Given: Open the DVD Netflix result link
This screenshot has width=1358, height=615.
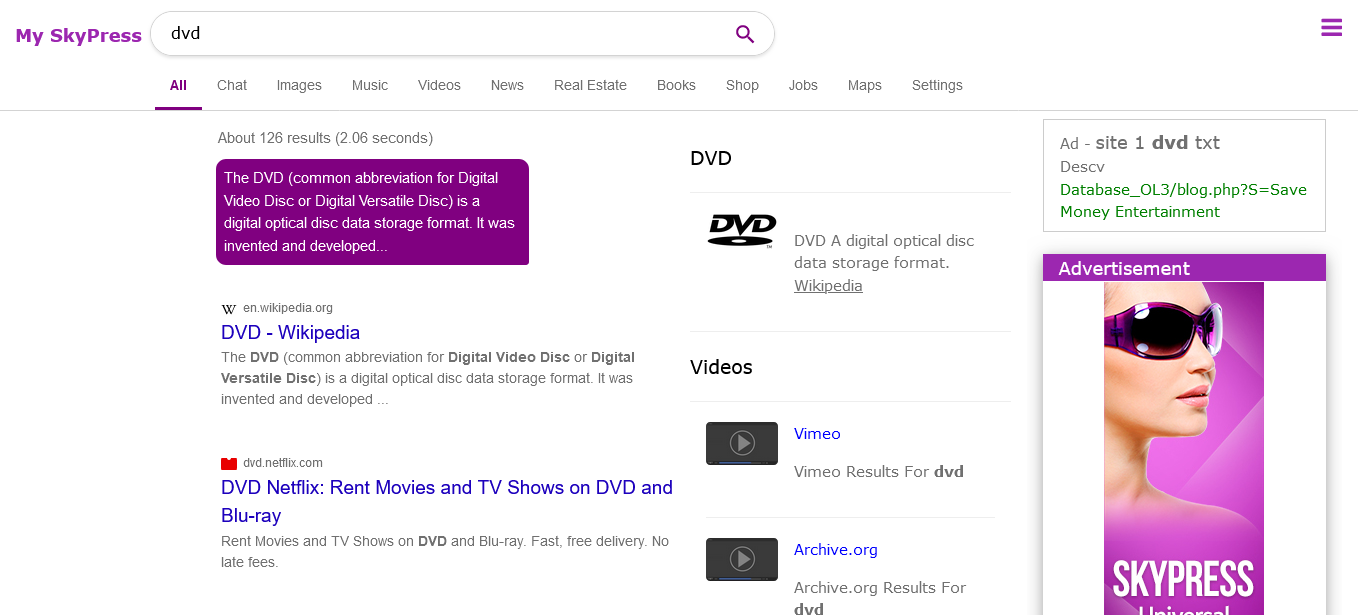Looking at the screenshot, I should (x=447, y=501).
